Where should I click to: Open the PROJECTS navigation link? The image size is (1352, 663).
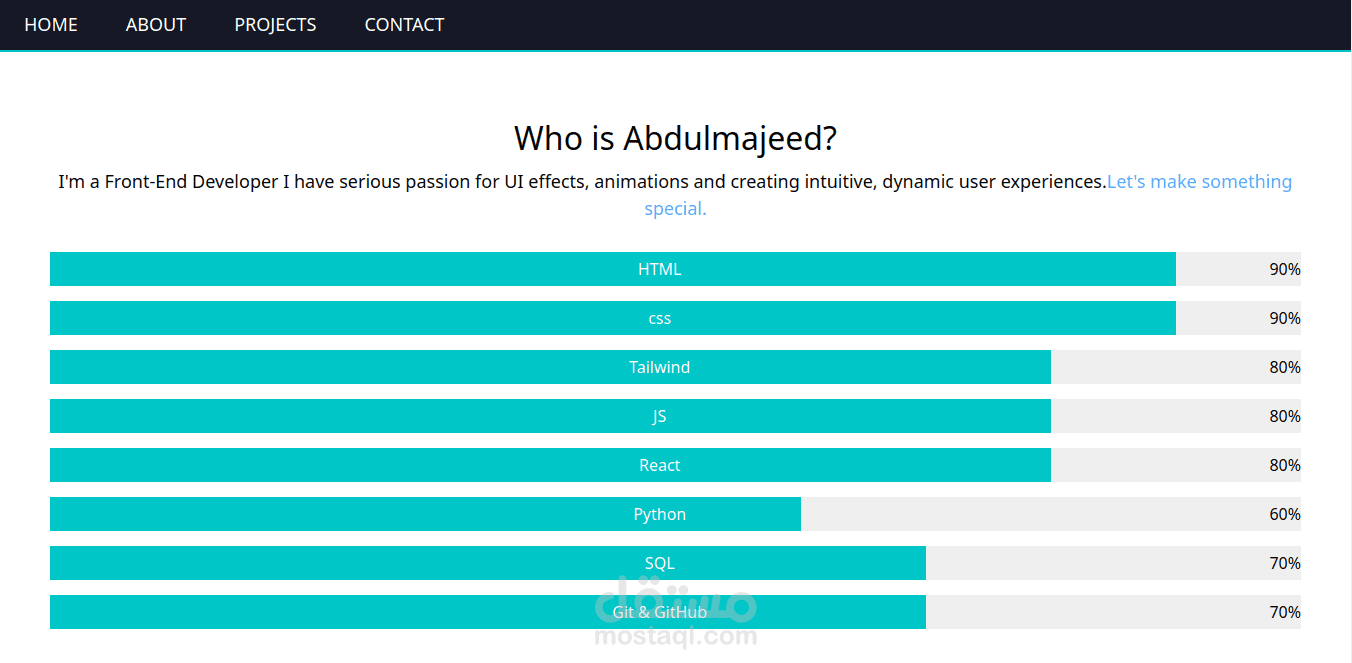[275, 25]
